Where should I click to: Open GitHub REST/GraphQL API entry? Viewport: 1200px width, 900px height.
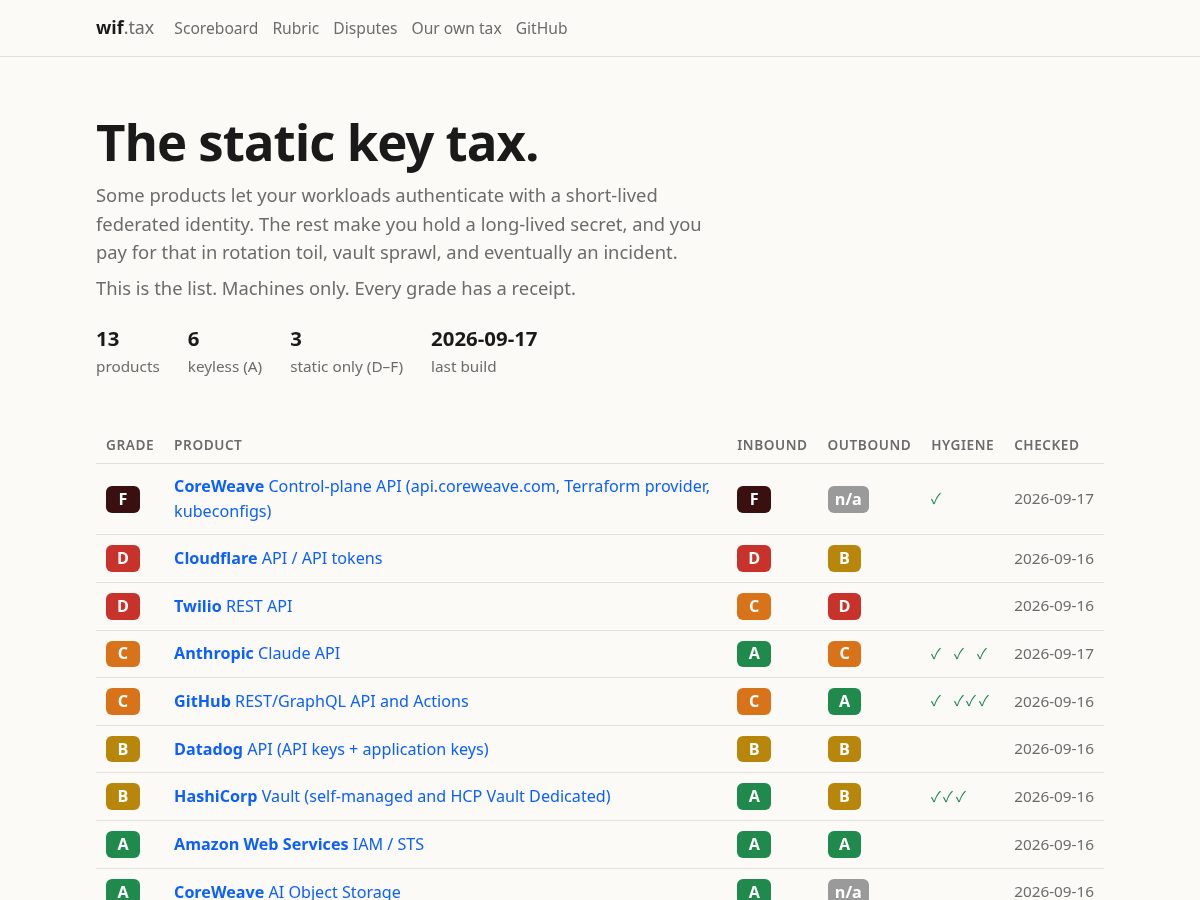pos(321,701)
